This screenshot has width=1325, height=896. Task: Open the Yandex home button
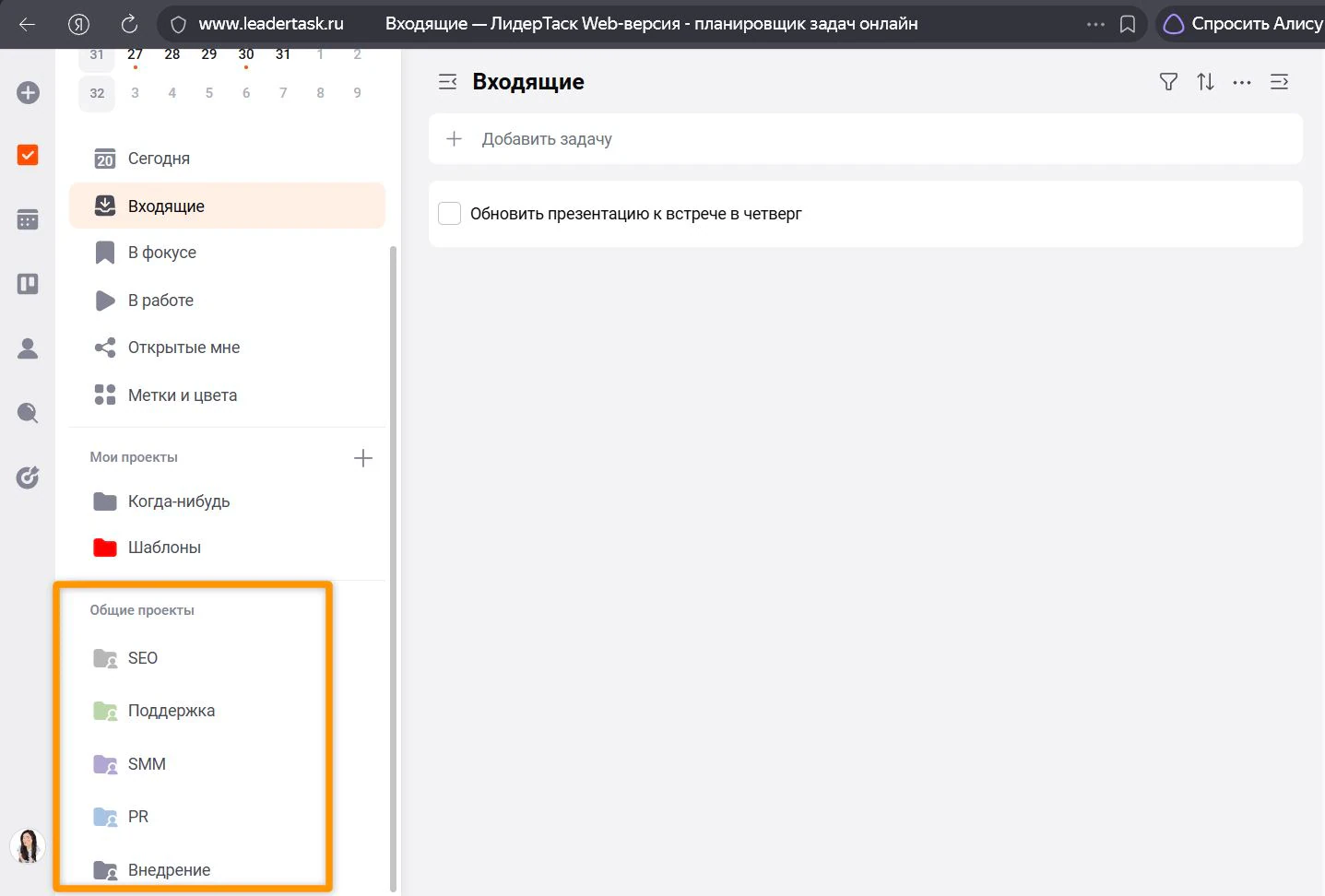tap(78, 24)
